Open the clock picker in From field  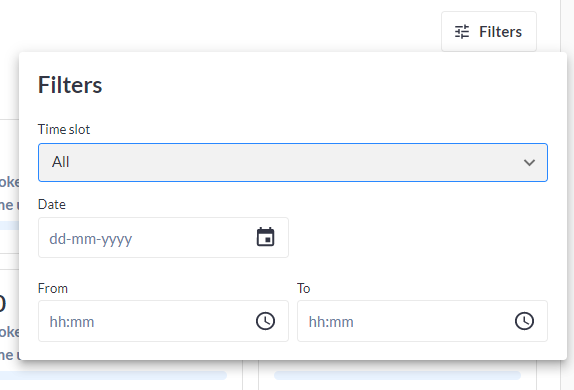(265, 321)
